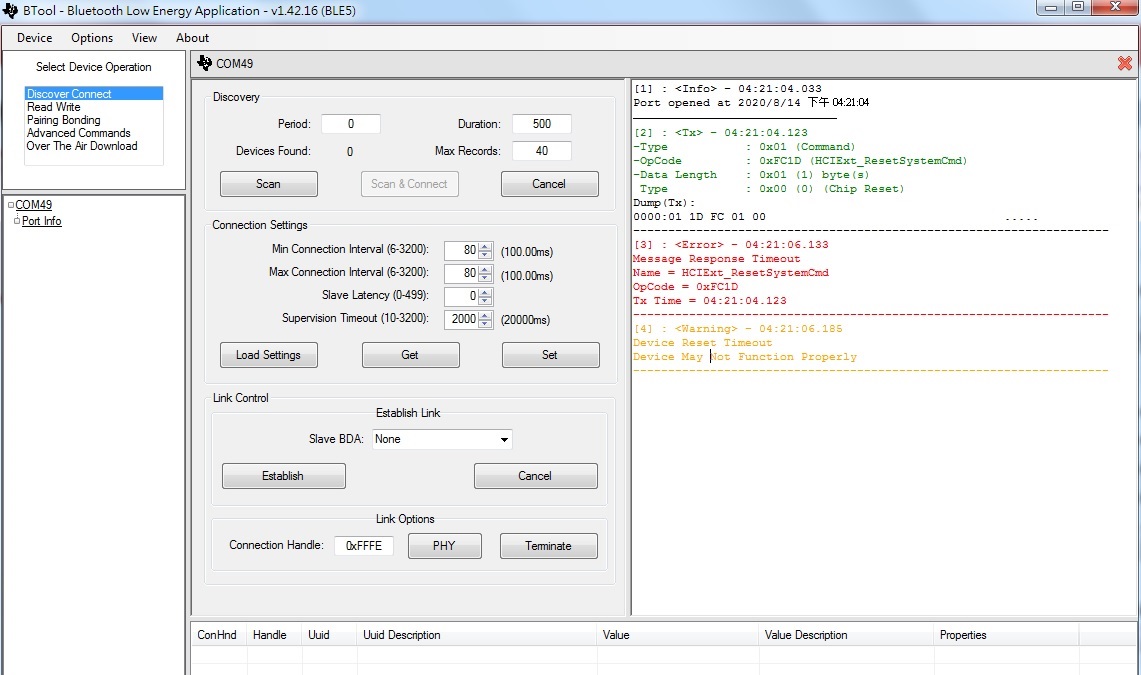Click the COM49 panel header icon
The image size is (1141, 675).
[x=205, y=63]
